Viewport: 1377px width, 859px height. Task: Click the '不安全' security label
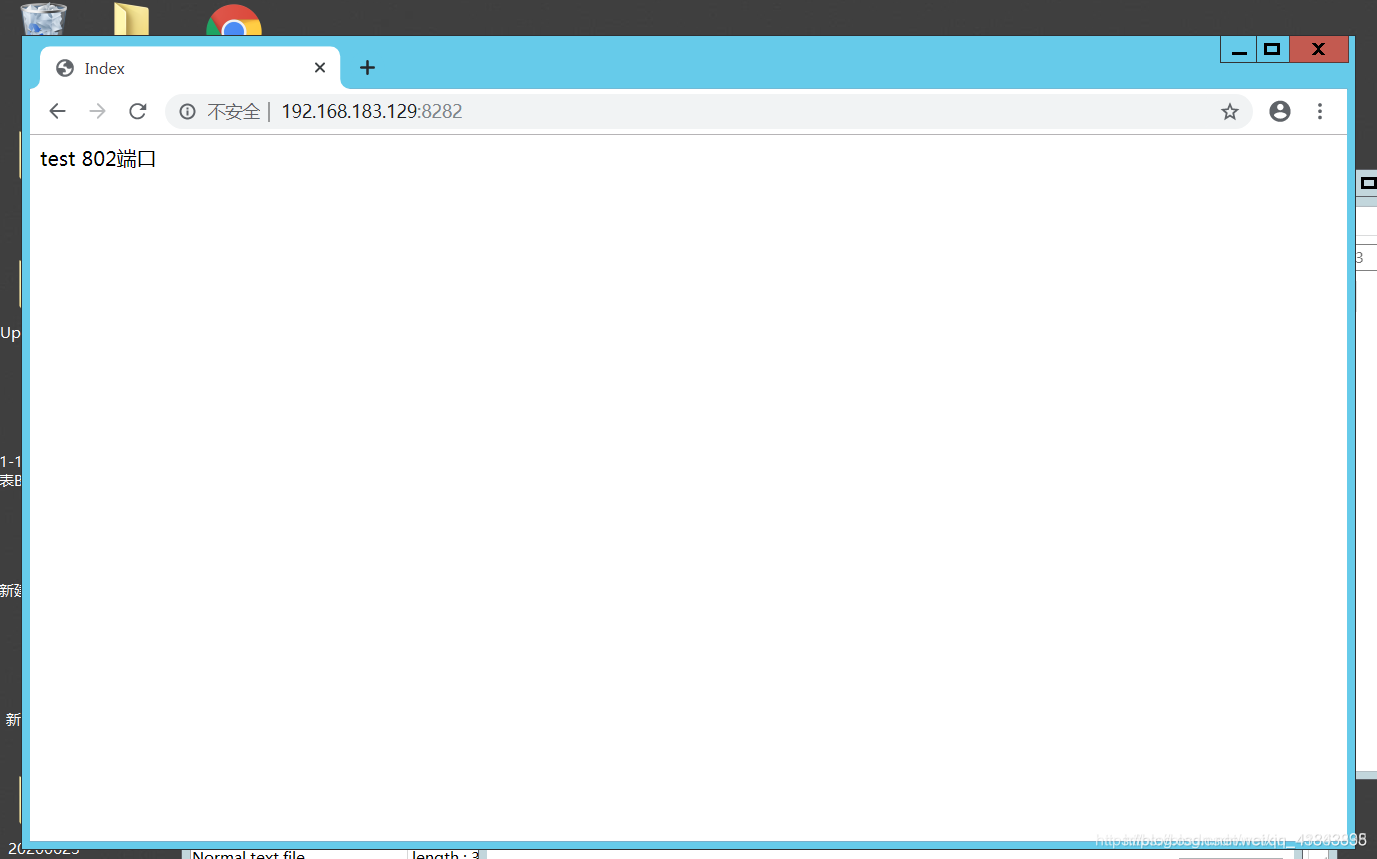click(233, 112)
